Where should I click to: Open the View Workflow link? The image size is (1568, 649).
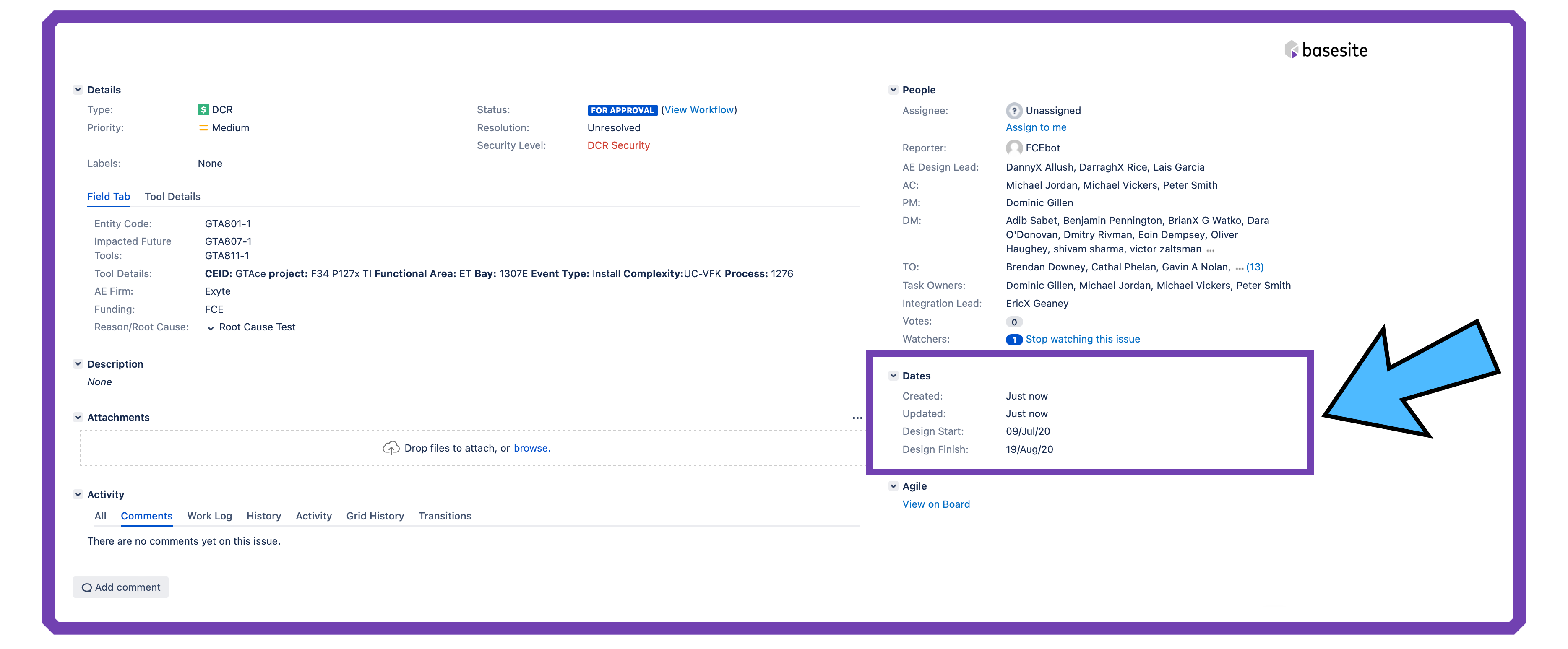click(x=699, y=109)
